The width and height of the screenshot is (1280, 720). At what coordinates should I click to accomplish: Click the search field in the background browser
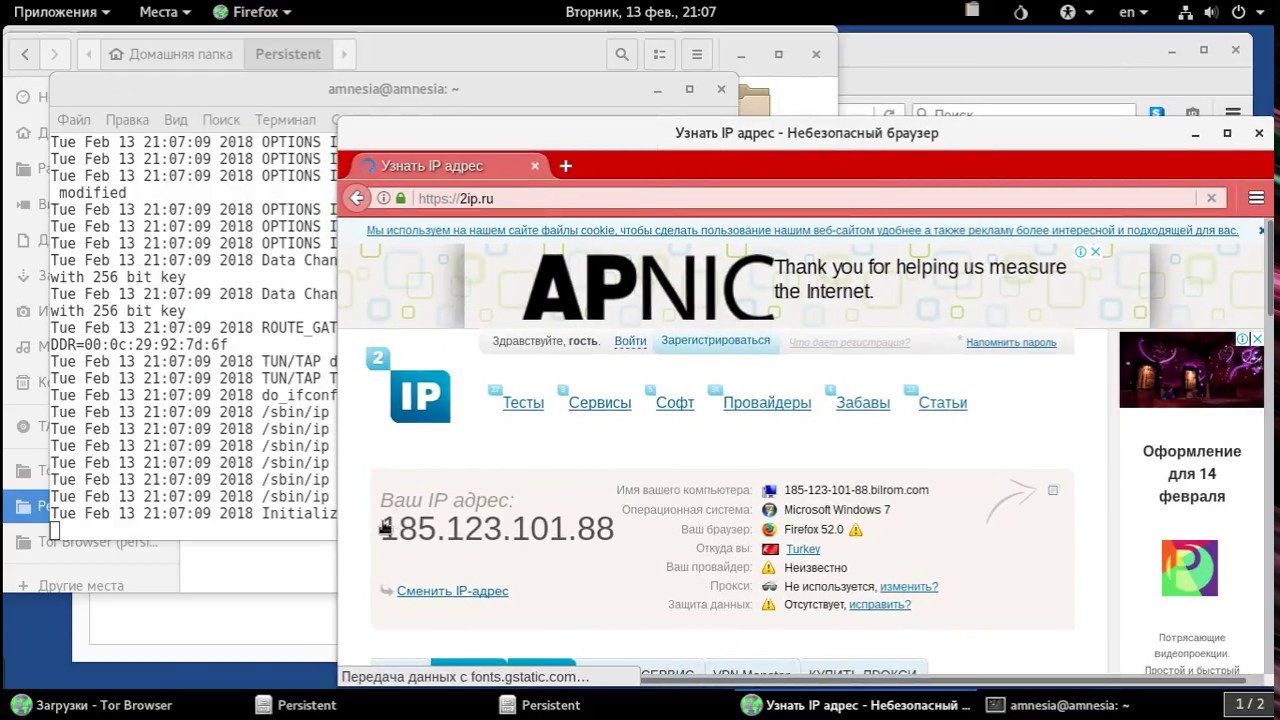pos(1023,113)
